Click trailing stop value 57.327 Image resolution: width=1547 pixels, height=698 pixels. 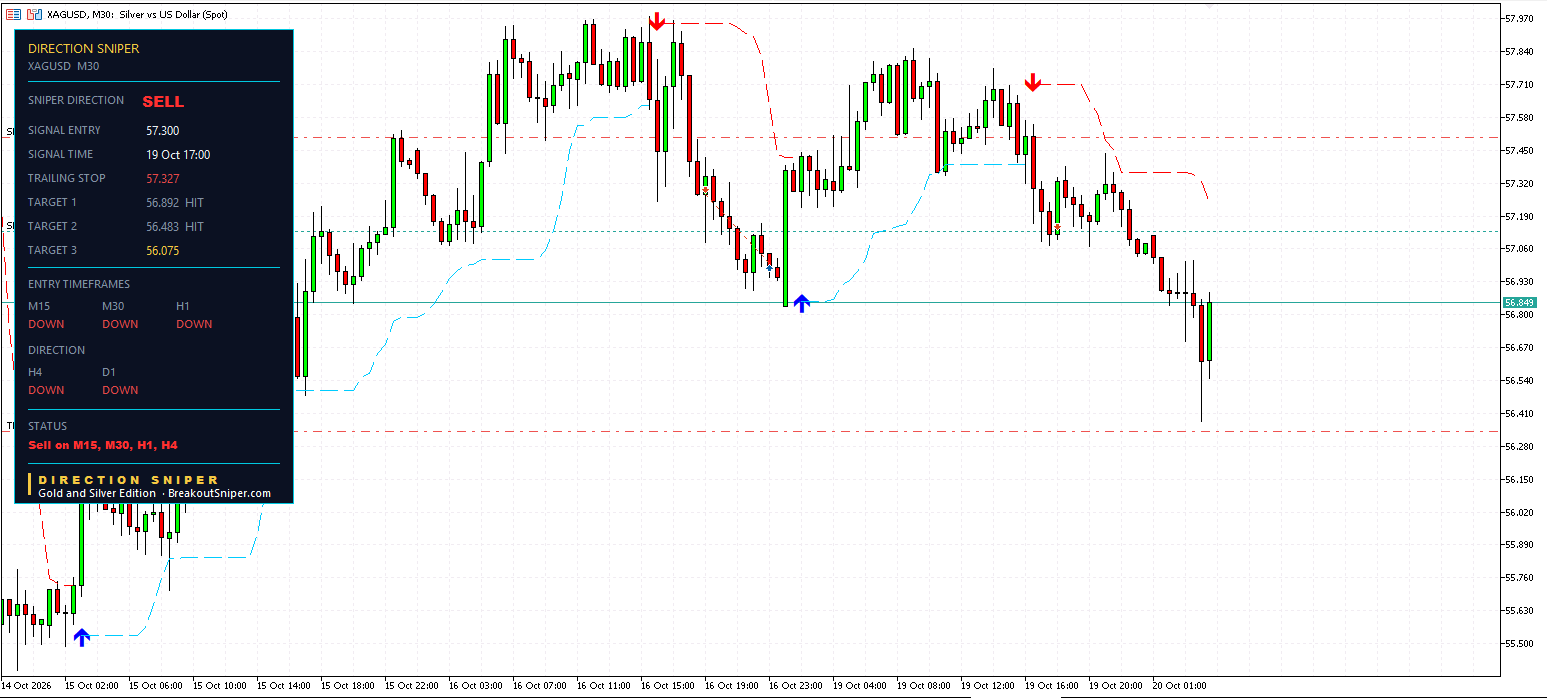click(163, 179)
